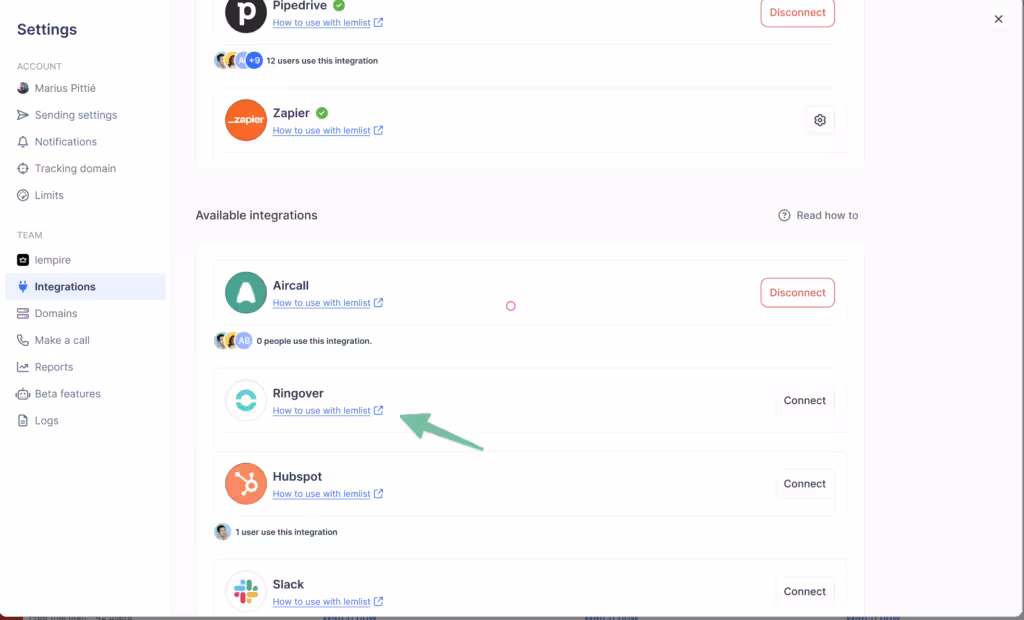Connect the Hubspot integration

click(x=804, y=484)
